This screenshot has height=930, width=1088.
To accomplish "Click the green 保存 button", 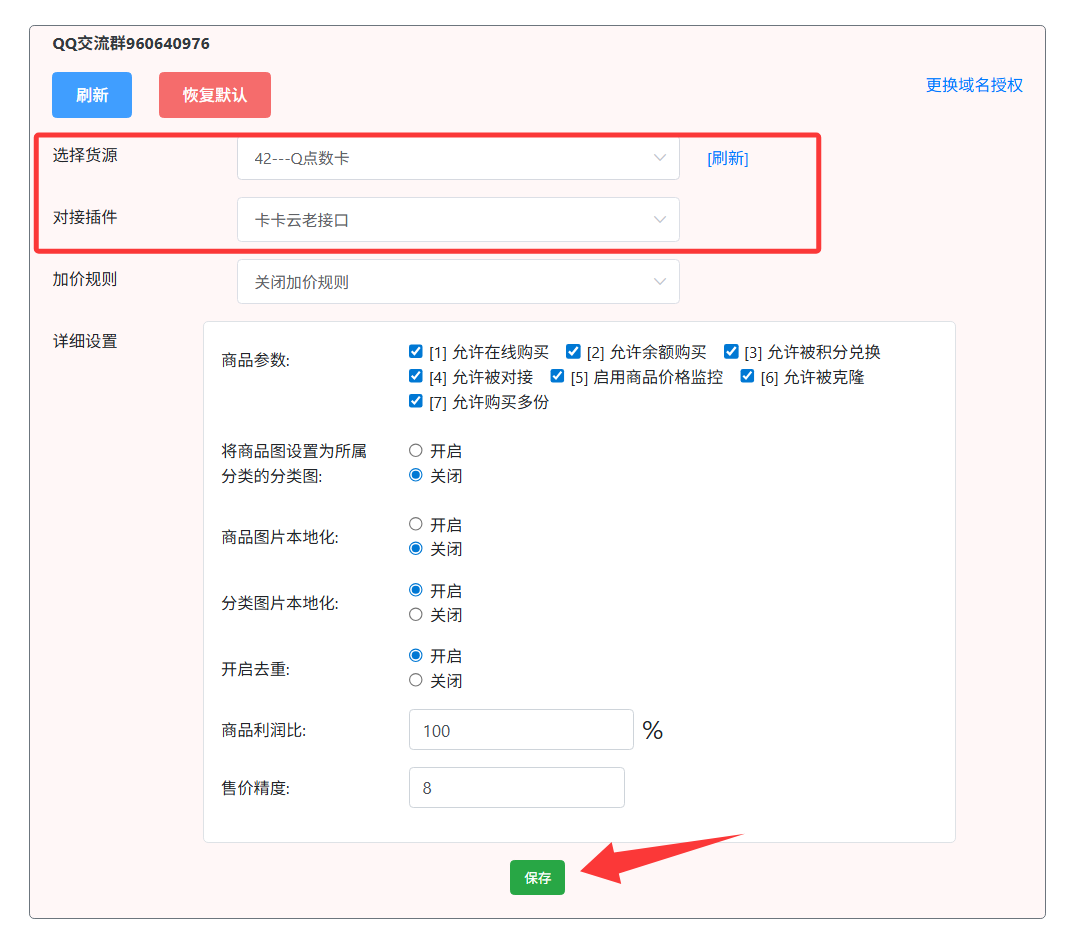I will coord(537,878).
